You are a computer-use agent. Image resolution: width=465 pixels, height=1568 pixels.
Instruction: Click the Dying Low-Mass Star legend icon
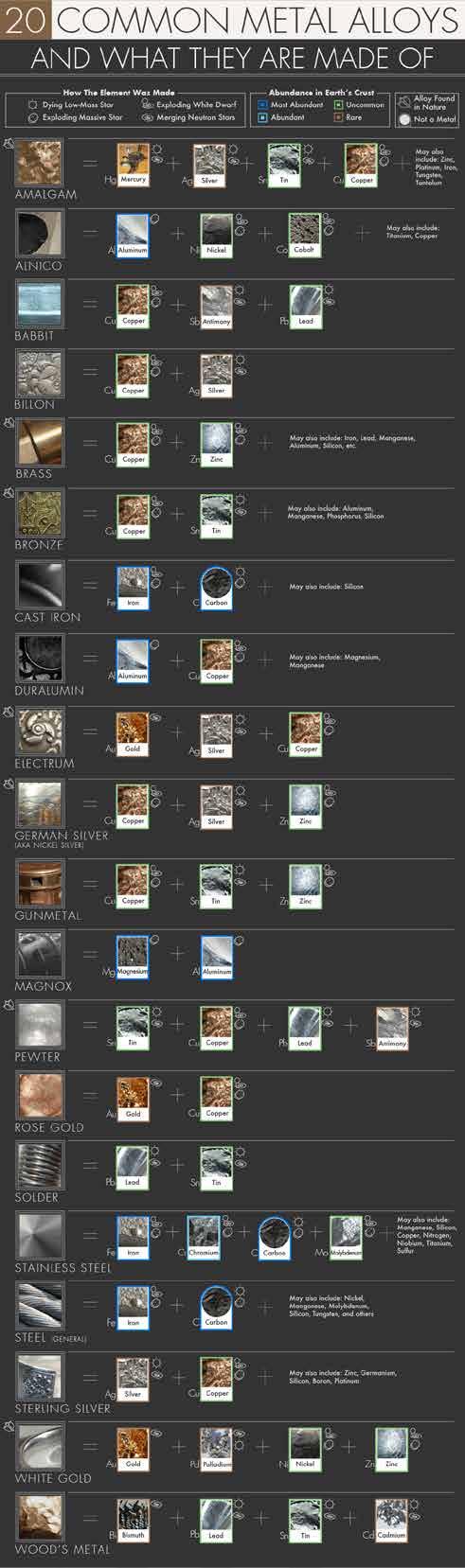pos(33,105)
